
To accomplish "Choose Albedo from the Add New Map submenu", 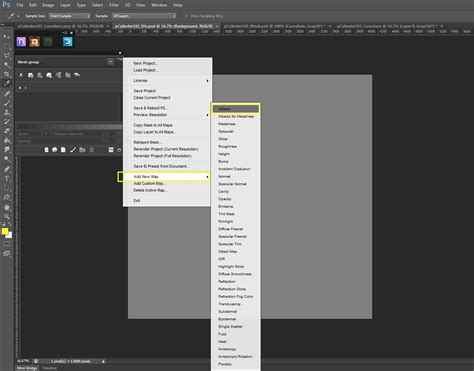I will click(x=236, y=109).
